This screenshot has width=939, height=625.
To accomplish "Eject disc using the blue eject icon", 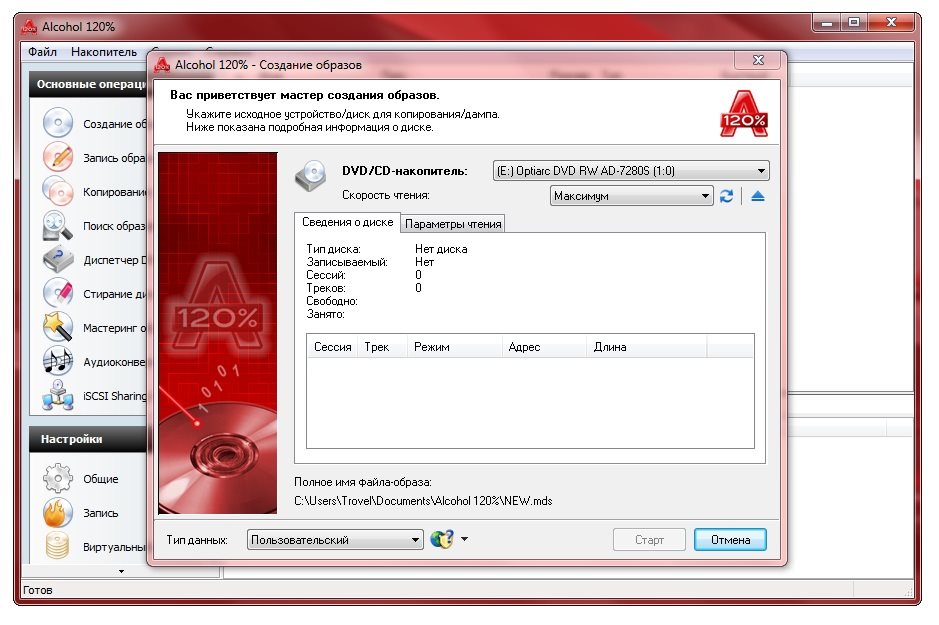I will click(x=758, y=196).
